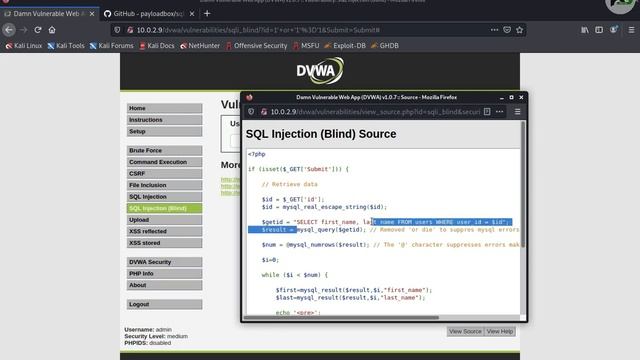The image size is (640, 360).
Task: Select Upload menu item
Action: pyautogui.click(x=164, y=220)
